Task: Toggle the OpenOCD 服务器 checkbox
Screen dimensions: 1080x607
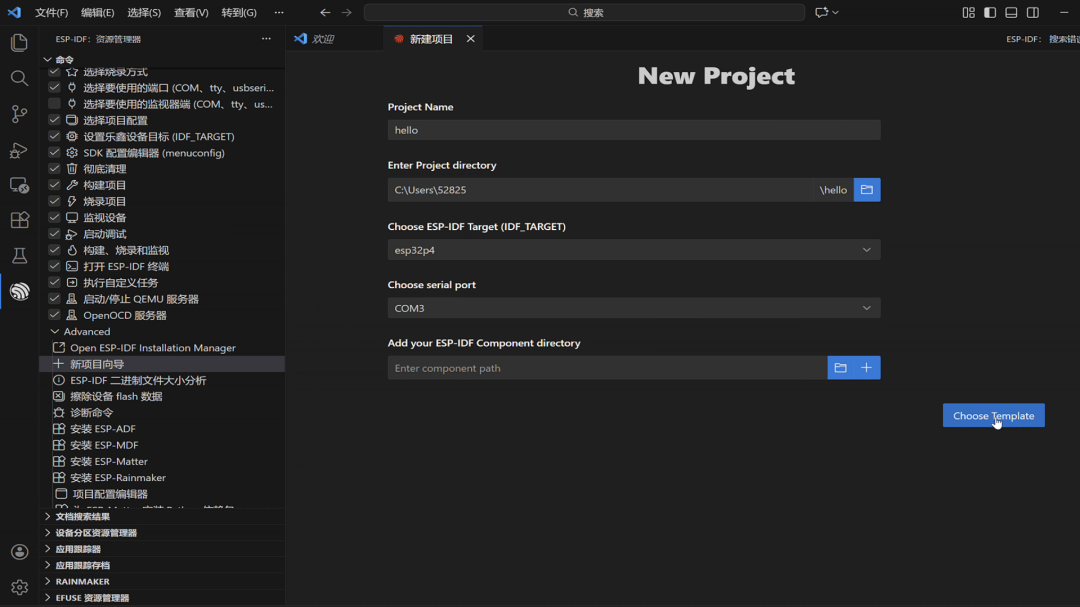Action: (54, 315)
